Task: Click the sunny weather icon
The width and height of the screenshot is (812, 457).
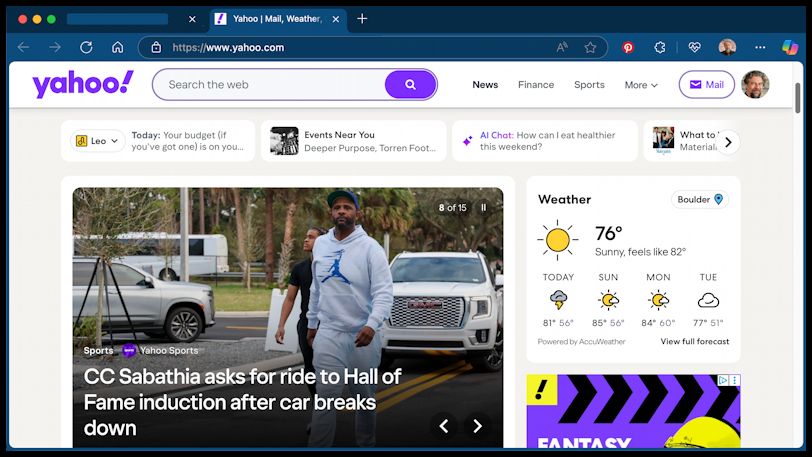Action: [558, 240]
